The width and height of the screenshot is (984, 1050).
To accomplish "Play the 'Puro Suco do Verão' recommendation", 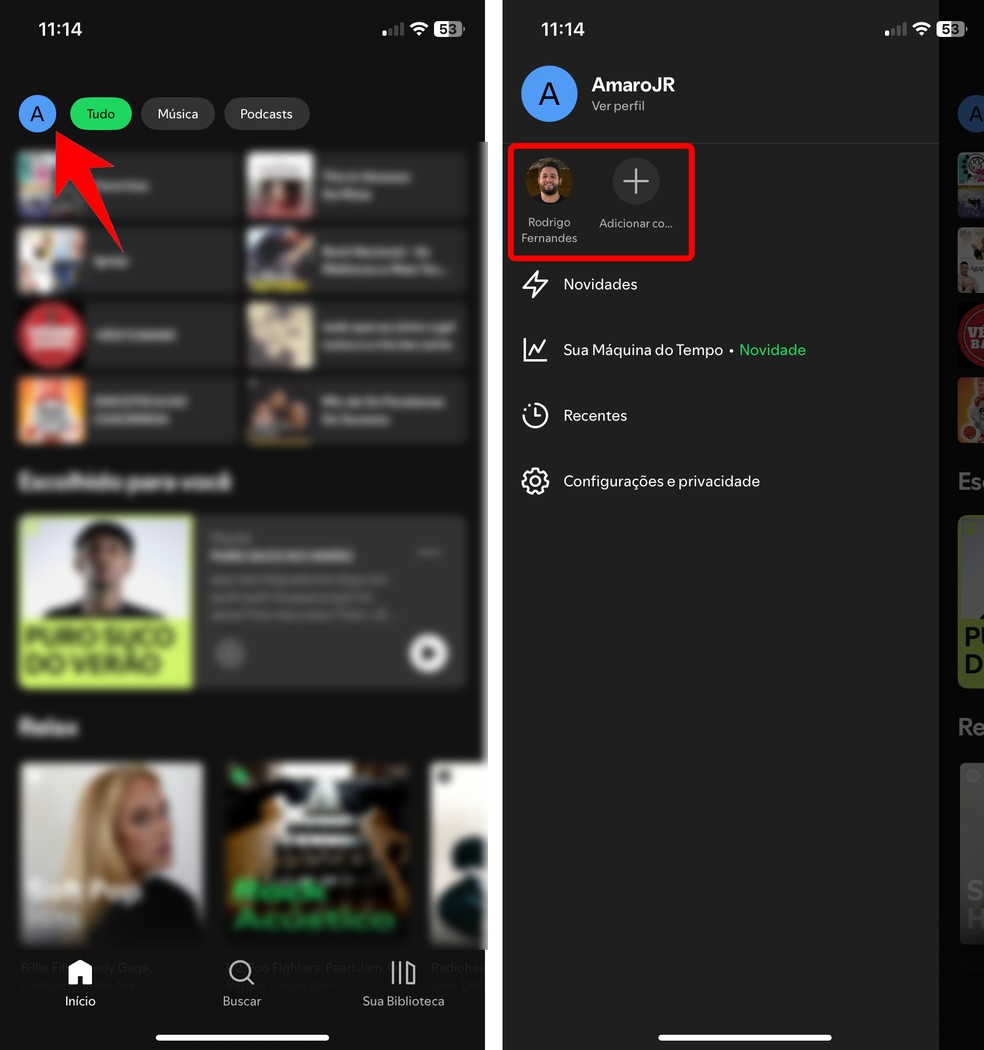I will pyautogui.click(x=429, y=653).
